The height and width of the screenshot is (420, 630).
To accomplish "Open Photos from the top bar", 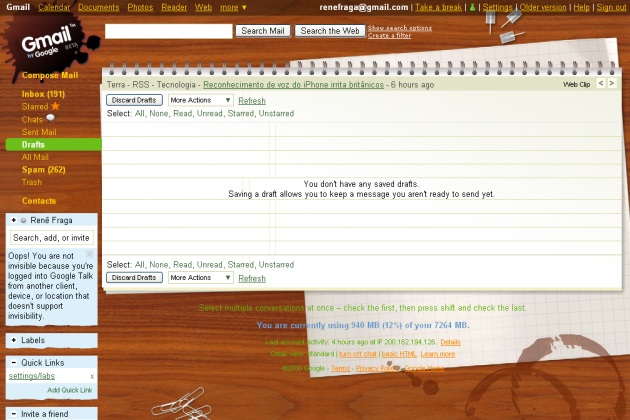I will click(140, 7).
